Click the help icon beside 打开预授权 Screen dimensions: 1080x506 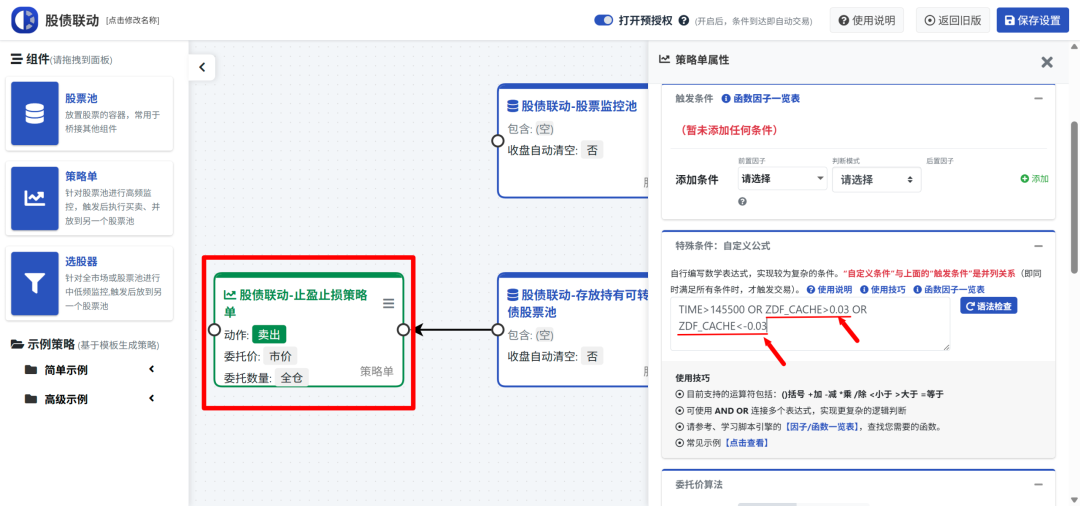pos(684,20)
